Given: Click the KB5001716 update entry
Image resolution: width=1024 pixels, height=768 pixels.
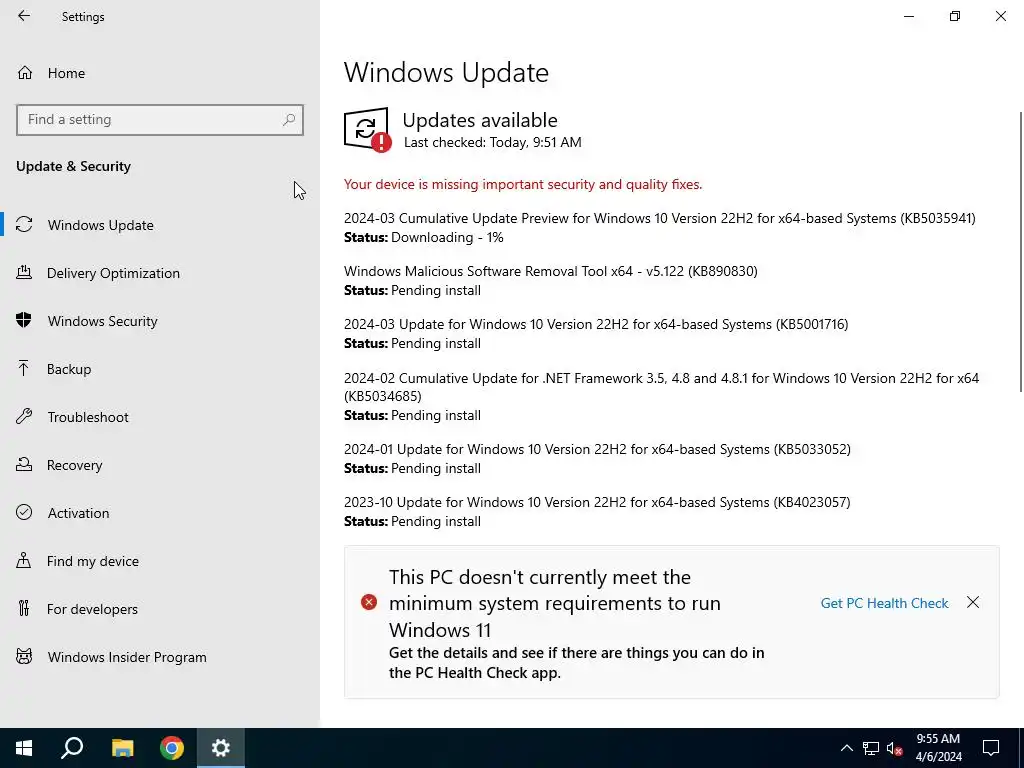Looking at the screenshot, I should click(x=596, y=324).
